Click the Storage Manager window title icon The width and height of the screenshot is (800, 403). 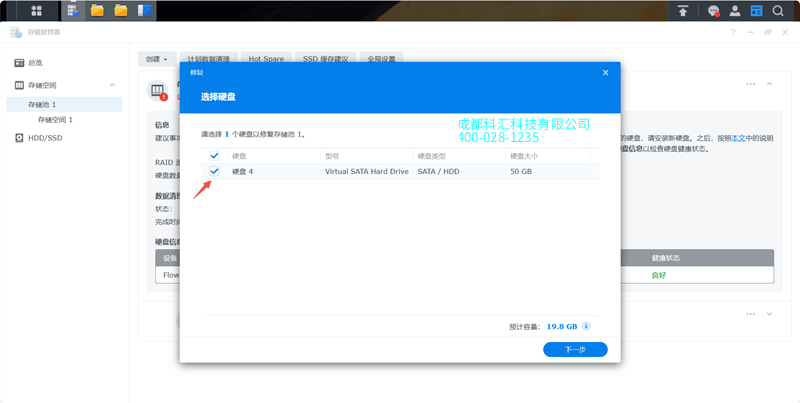tap(16, 32)
